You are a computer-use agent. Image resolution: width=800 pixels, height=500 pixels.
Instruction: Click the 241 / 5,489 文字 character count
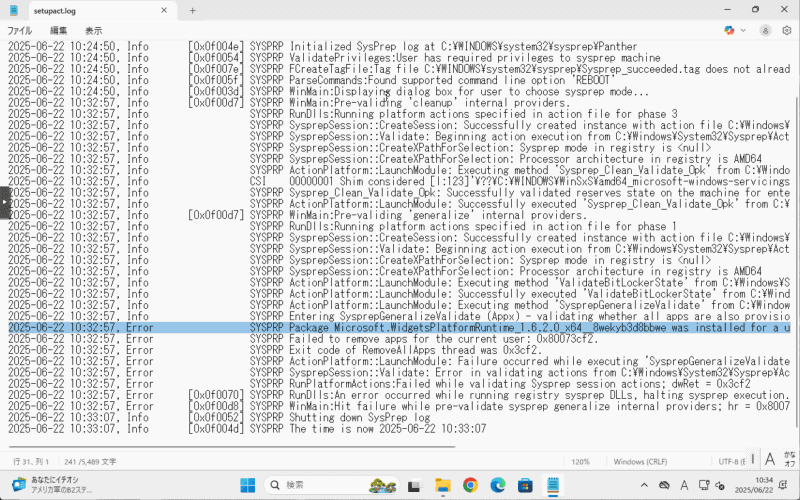click(90, 462)
